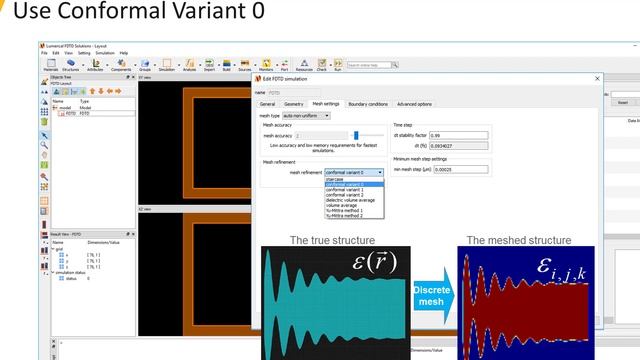Open the Help menu
The height and width of the screenshot is (360, 640).
click(124, 53)
